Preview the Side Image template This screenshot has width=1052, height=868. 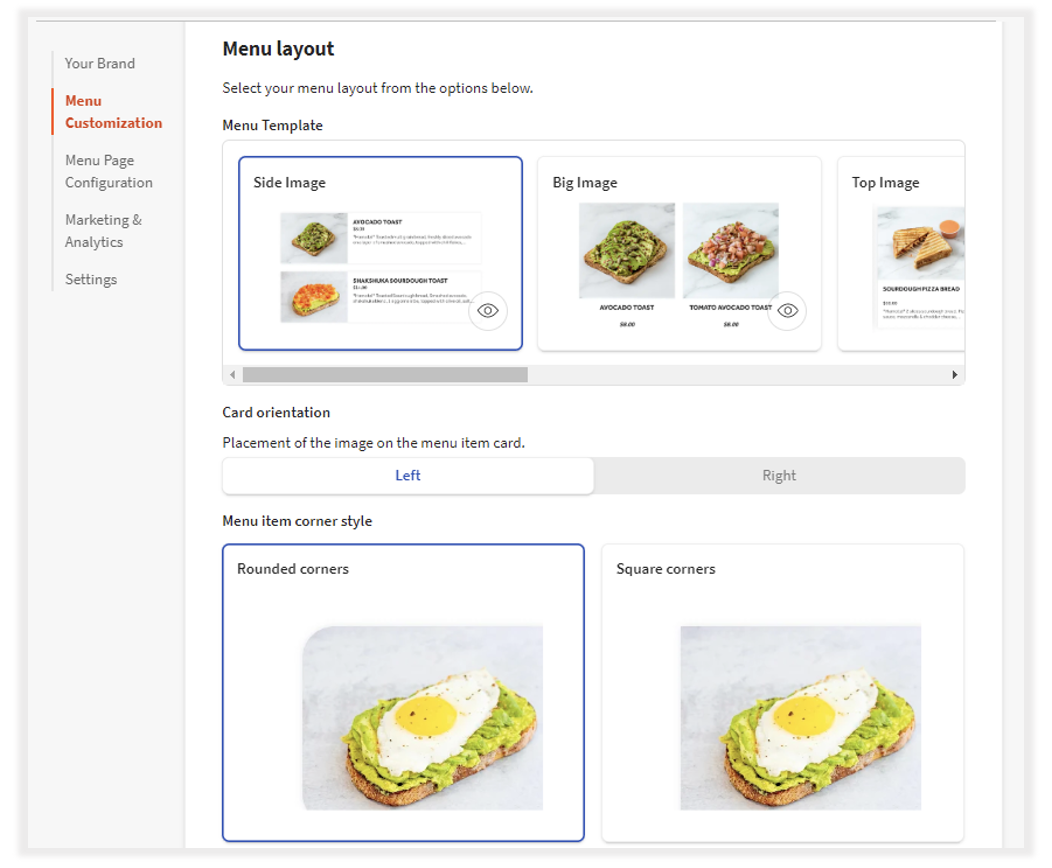(488, 311)
